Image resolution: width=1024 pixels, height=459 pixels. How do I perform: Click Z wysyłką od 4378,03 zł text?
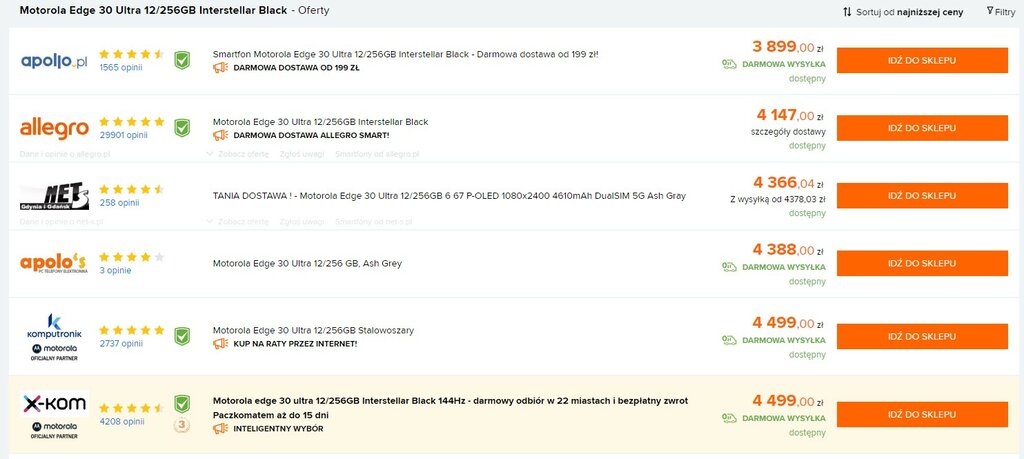(778, 199)
